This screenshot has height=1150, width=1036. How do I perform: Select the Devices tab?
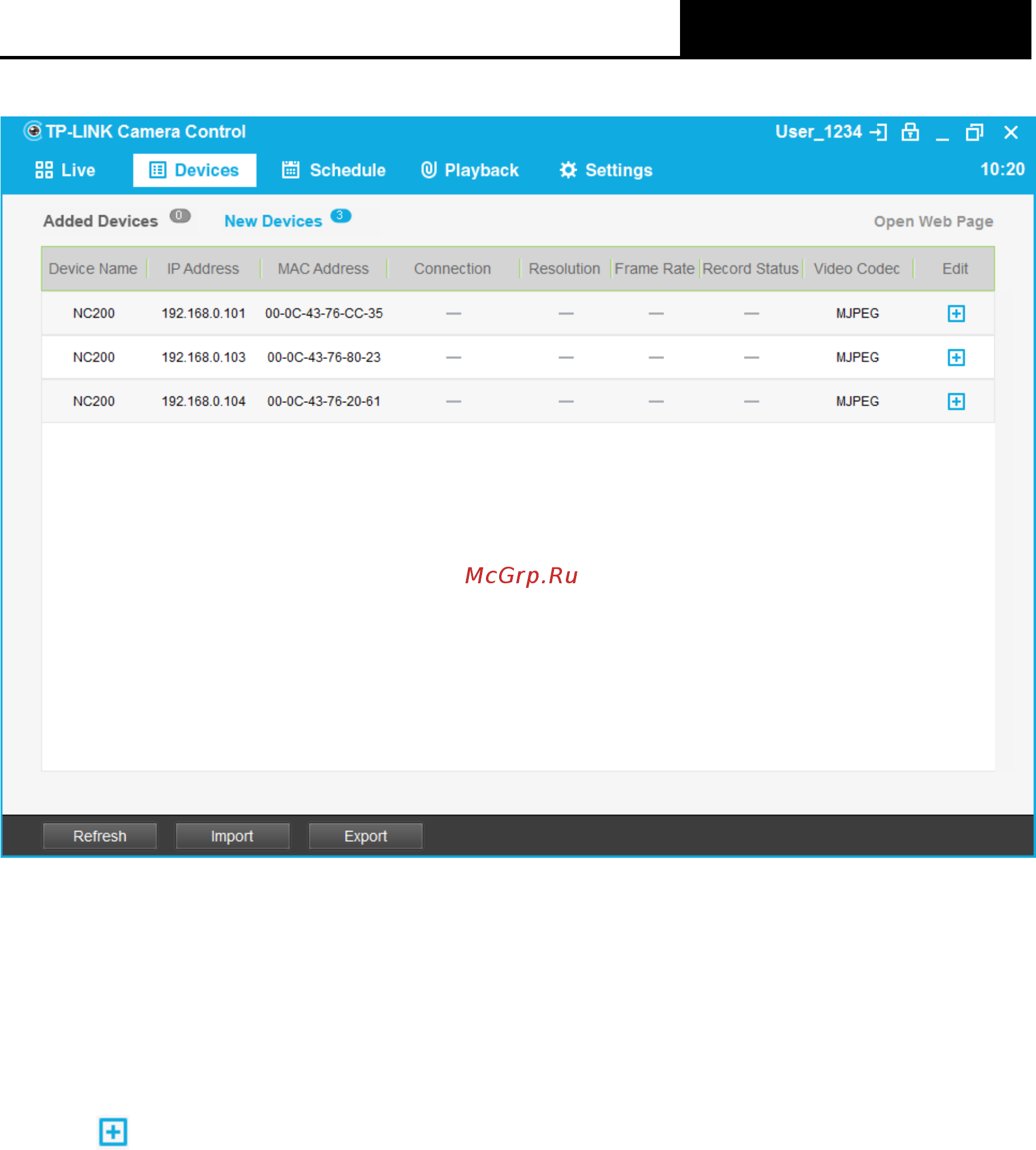coord(195,170)
